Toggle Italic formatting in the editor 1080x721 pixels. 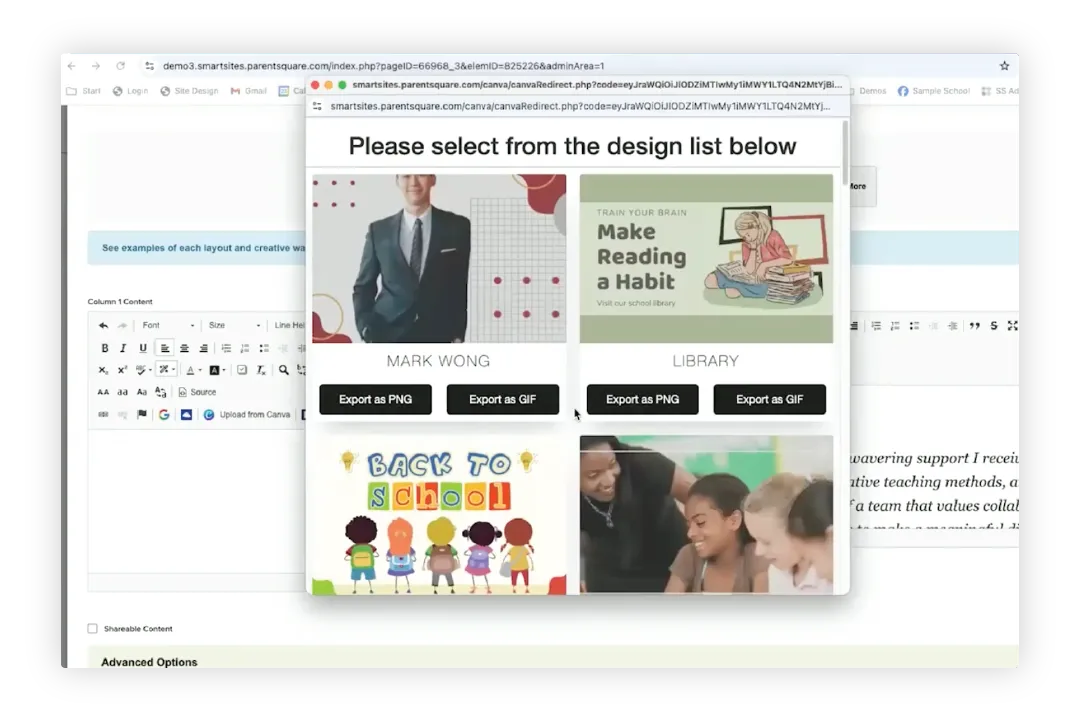[x=123, y=348]
